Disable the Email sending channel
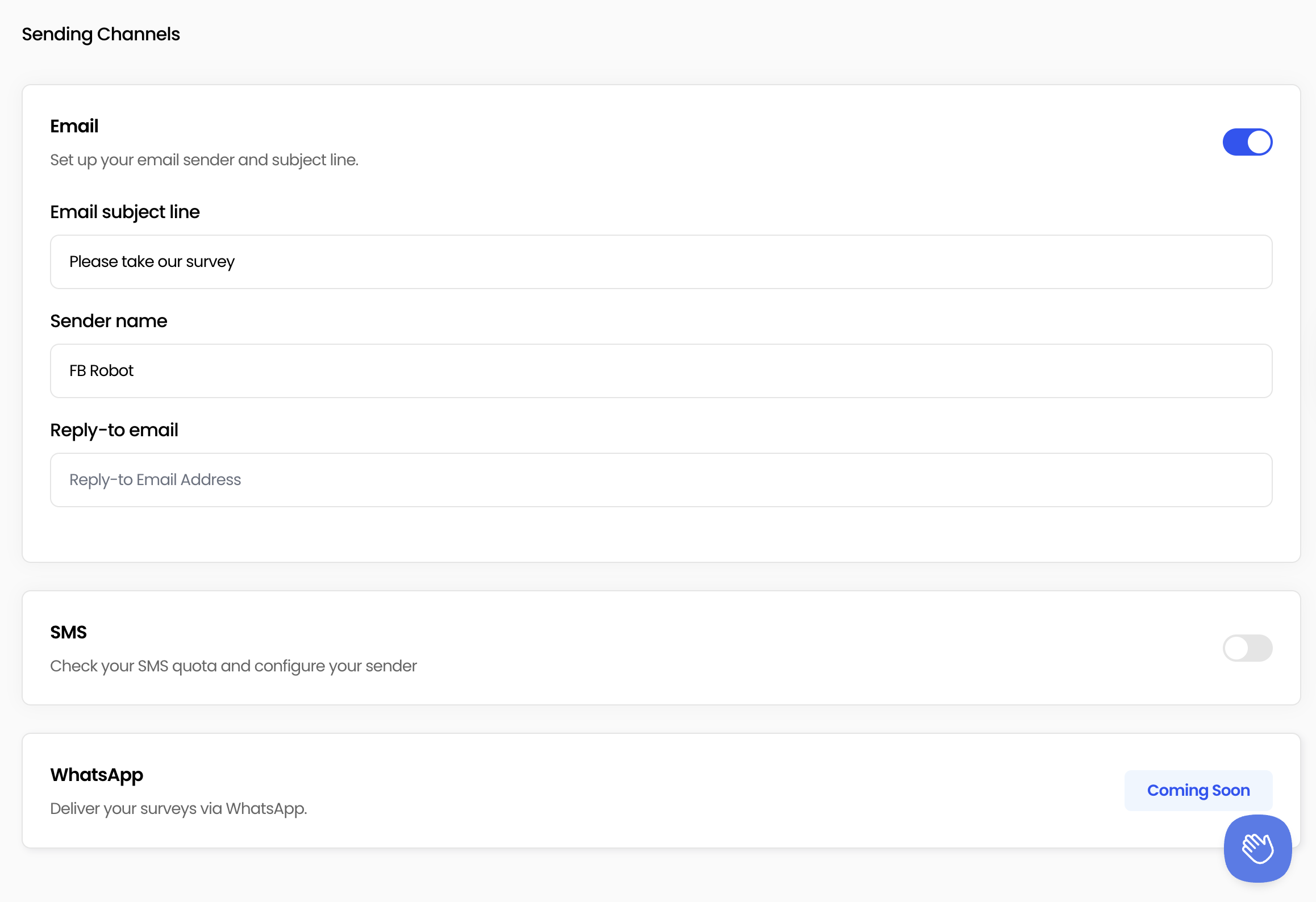Viewport: 1316px width, 902px height. click(1247, 142)
